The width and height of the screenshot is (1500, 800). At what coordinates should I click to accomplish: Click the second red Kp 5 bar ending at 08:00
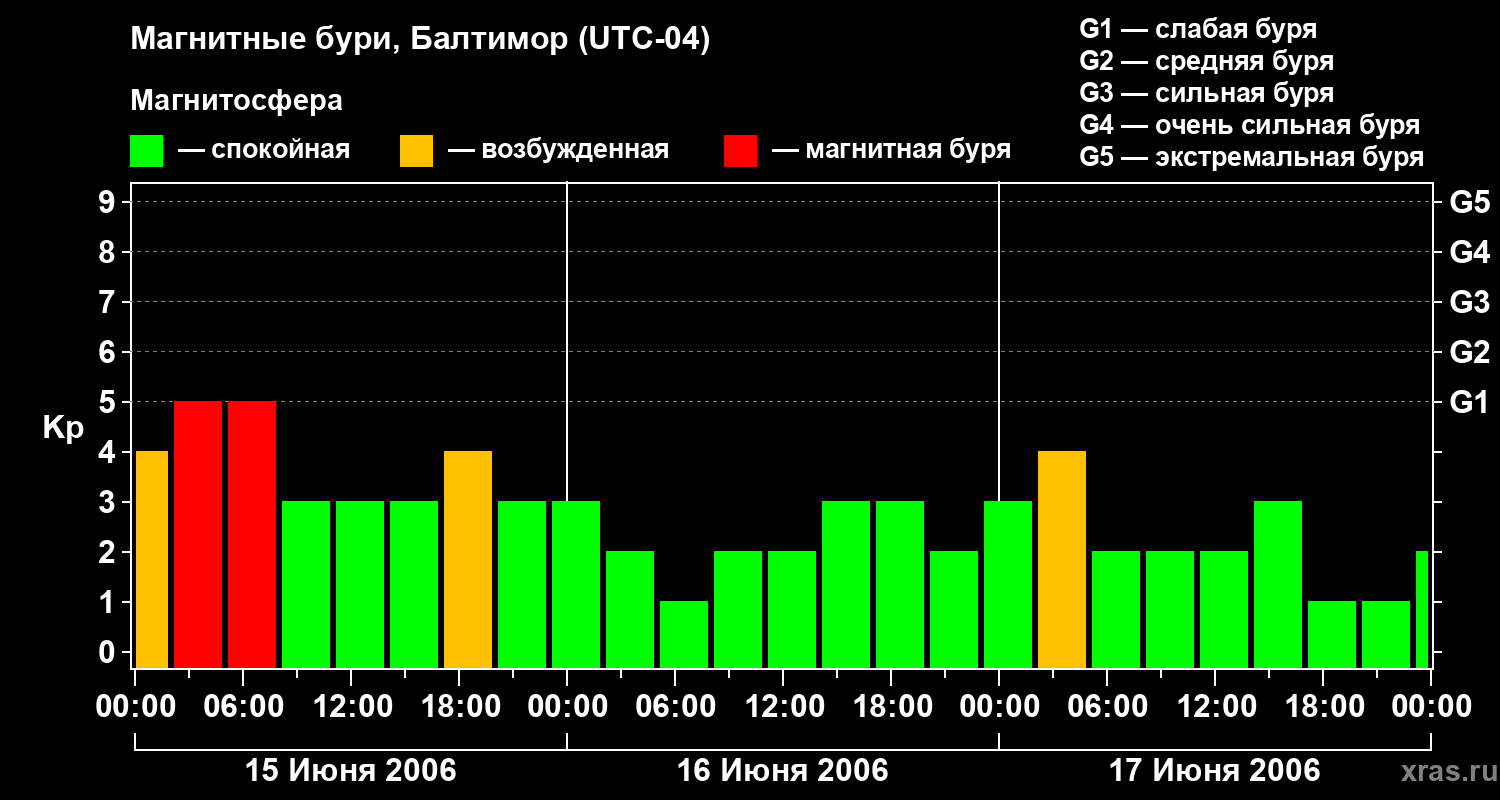point(252,535)
